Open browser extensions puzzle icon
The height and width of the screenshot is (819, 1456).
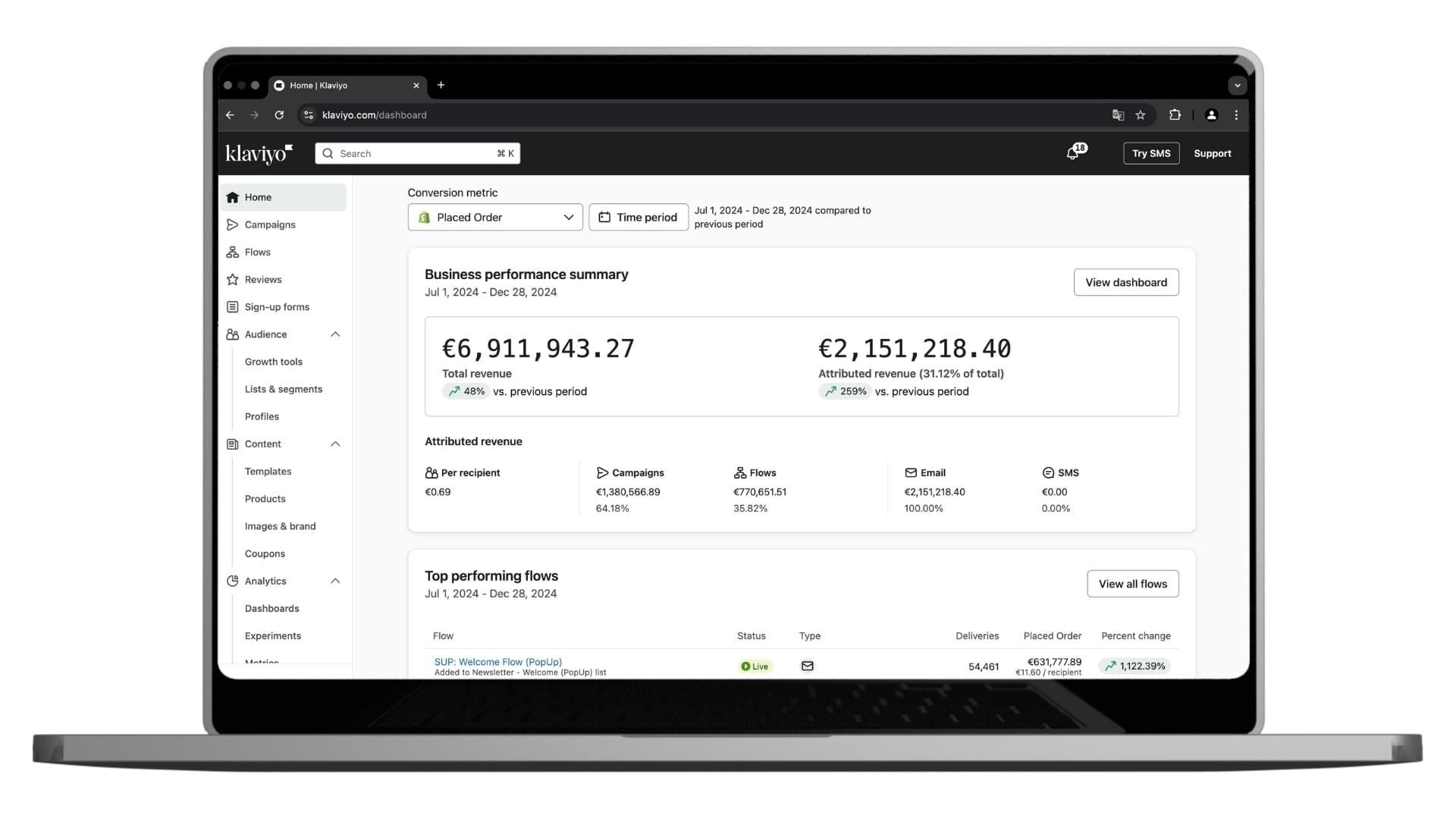(x=1175, y=115)
